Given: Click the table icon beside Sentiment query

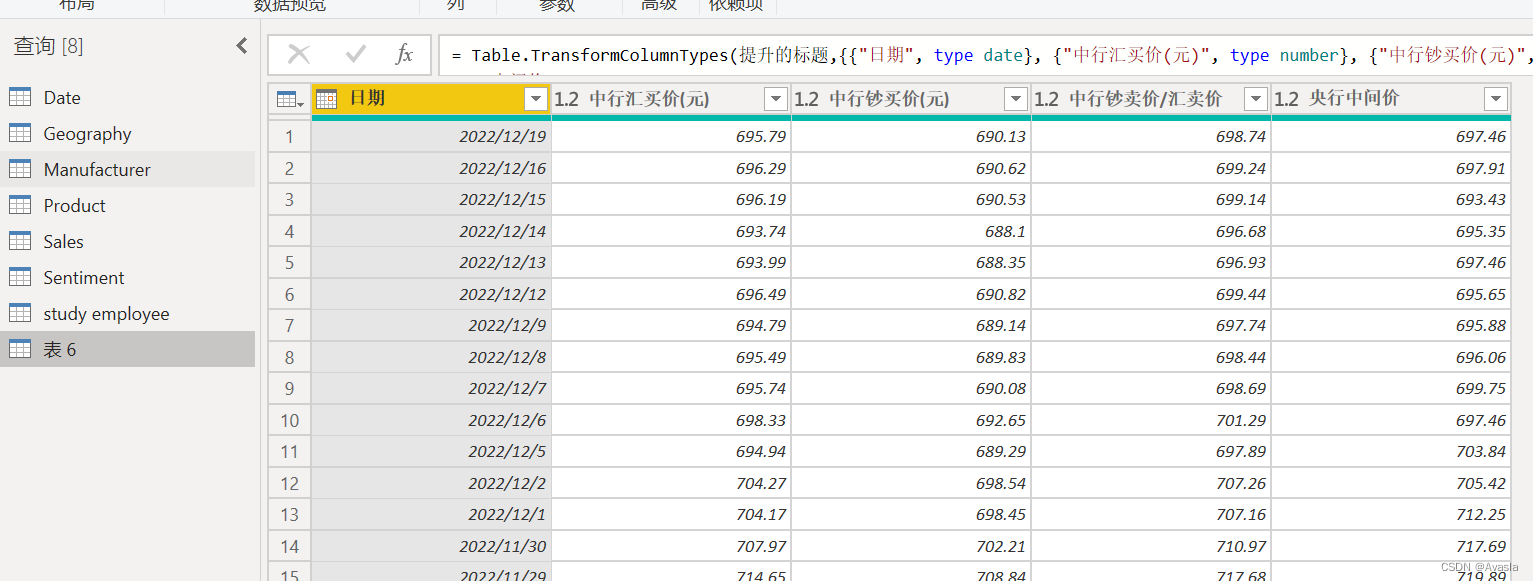Looking at the screenshot, I should pos(20,277).
